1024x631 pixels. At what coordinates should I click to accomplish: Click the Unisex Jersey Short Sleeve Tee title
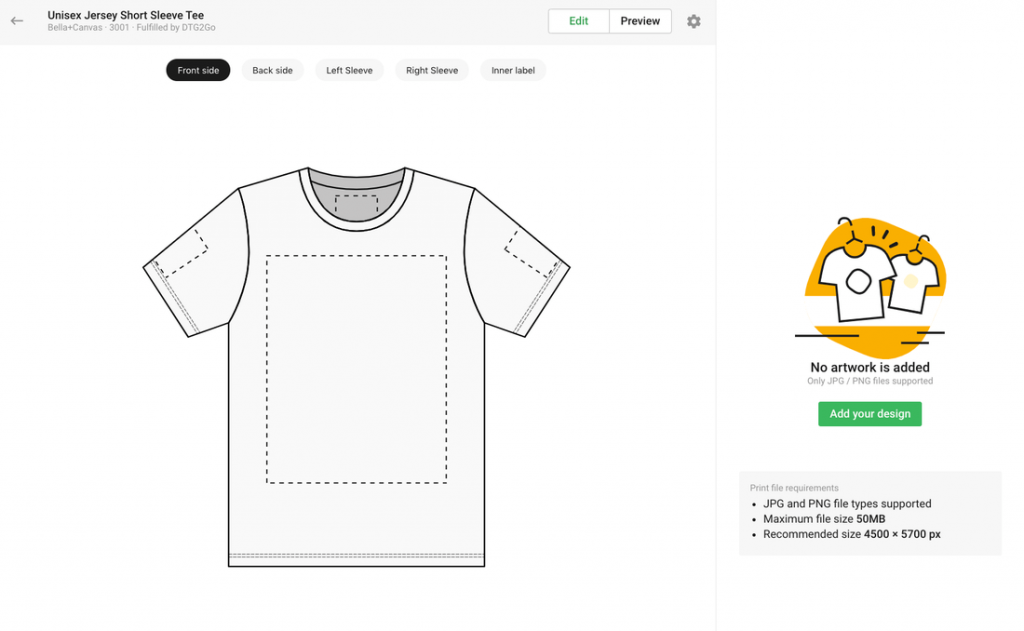[126, 15]
